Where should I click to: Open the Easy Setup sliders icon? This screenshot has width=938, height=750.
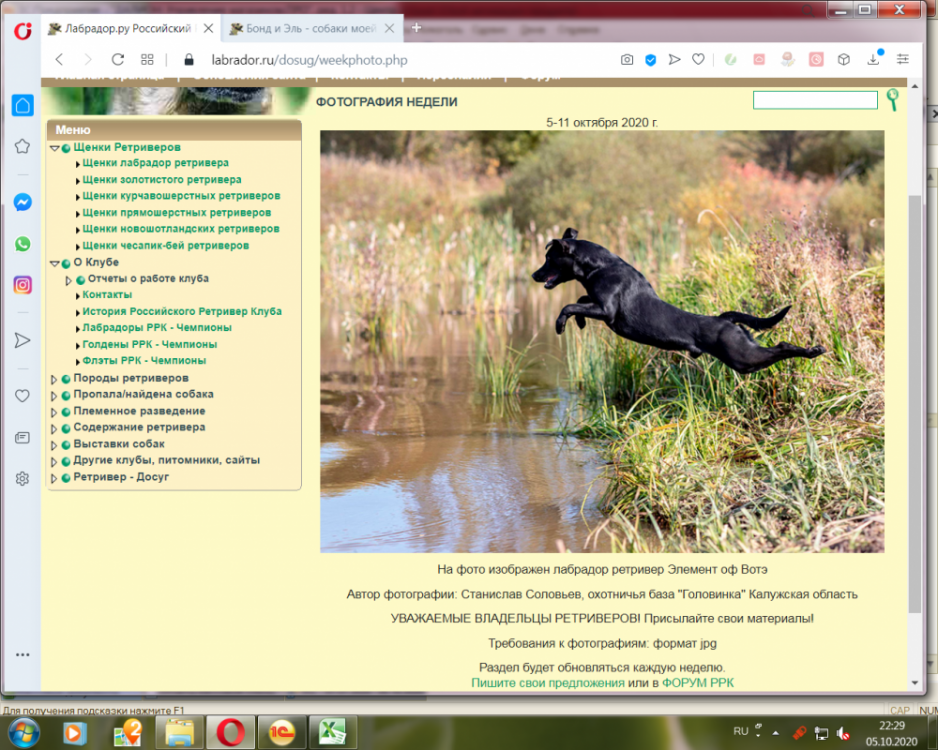click(902, 60)
